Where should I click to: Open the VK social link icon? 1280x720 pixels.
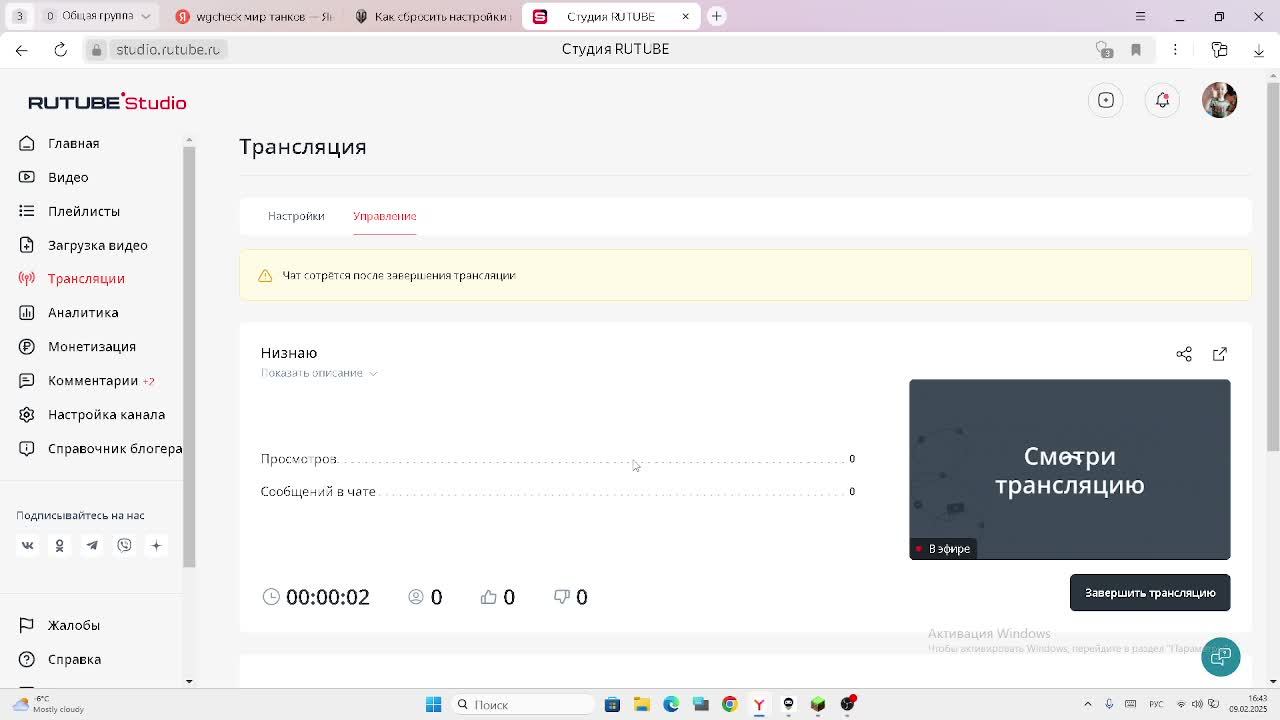coord(27,545)
